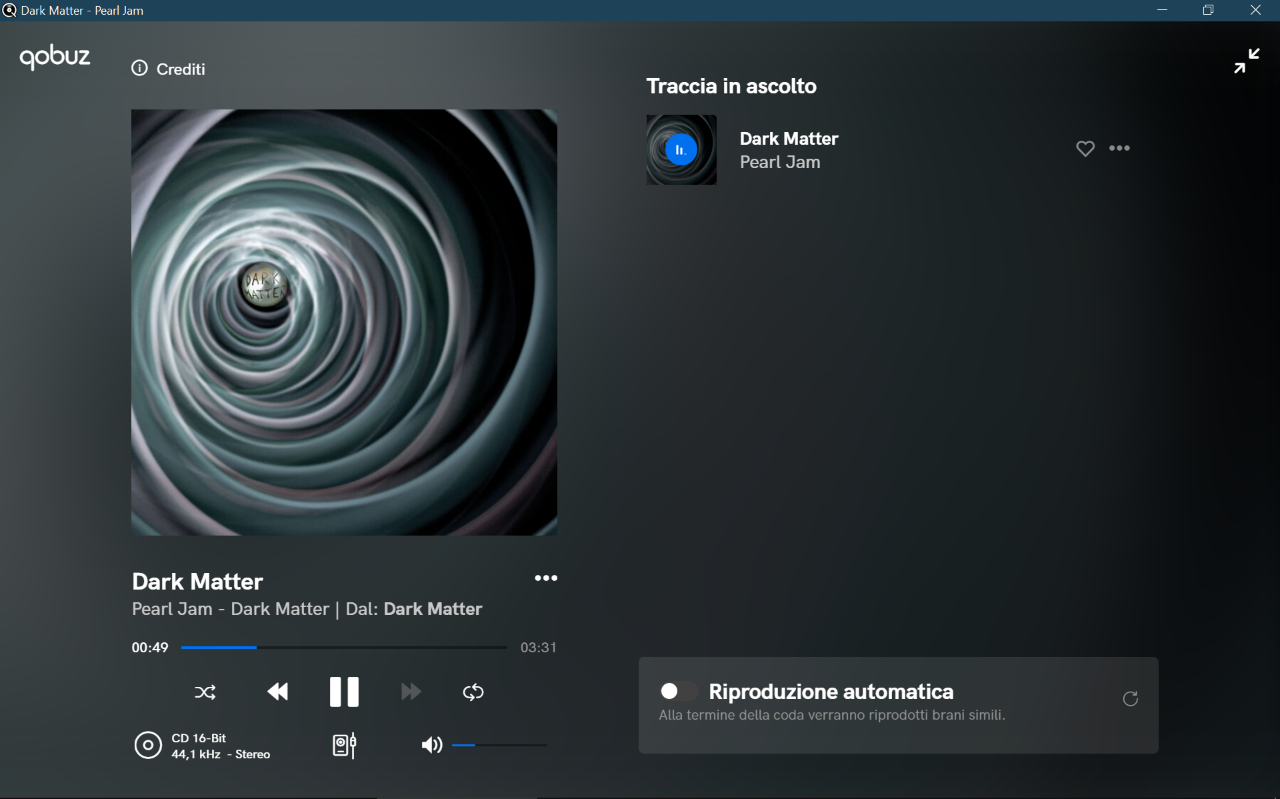Click Pearl Jam artist name in the queue
Screen dimensions: 1280x799
coord(780,162)
